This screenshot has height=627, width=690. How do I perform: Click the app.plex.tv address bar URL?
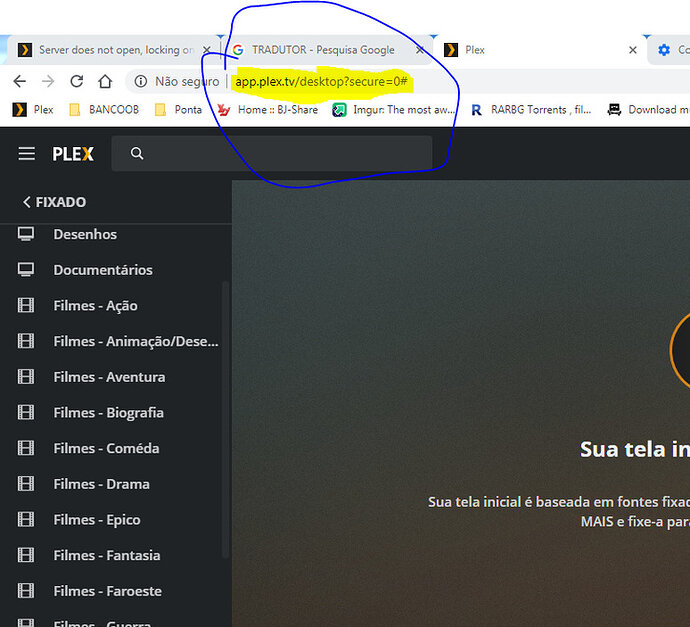click(321, 81)
